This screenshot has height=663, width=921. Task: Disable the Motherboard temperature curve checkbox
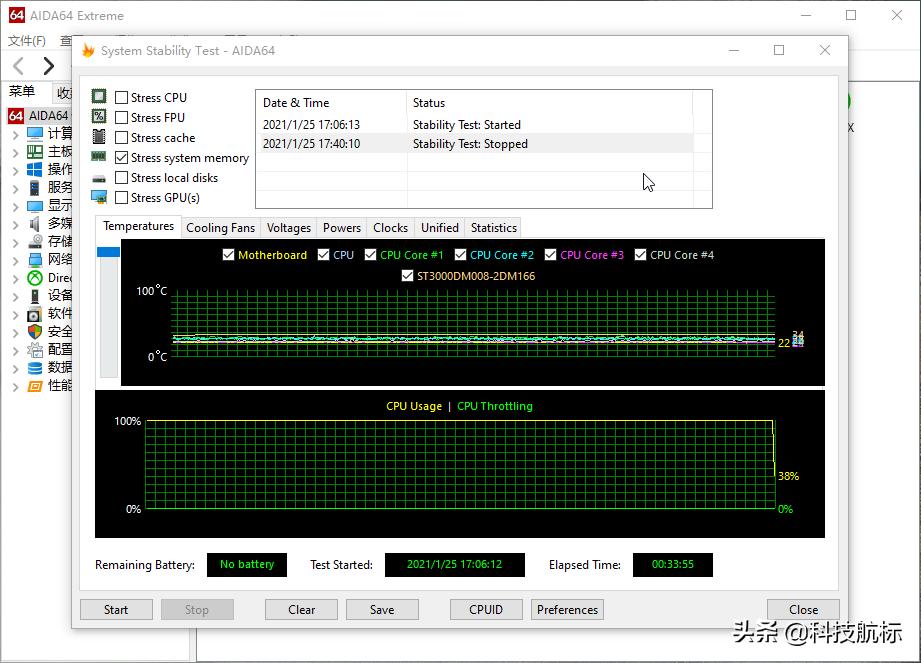[x=229, y=255]
